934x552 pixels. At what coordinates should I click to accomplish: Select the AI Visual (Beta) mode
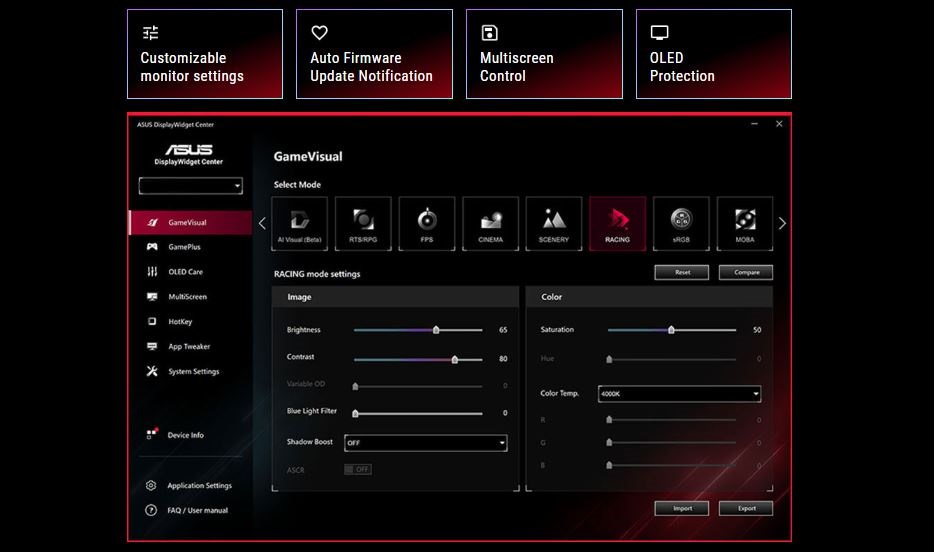click(x=298, y=222)
